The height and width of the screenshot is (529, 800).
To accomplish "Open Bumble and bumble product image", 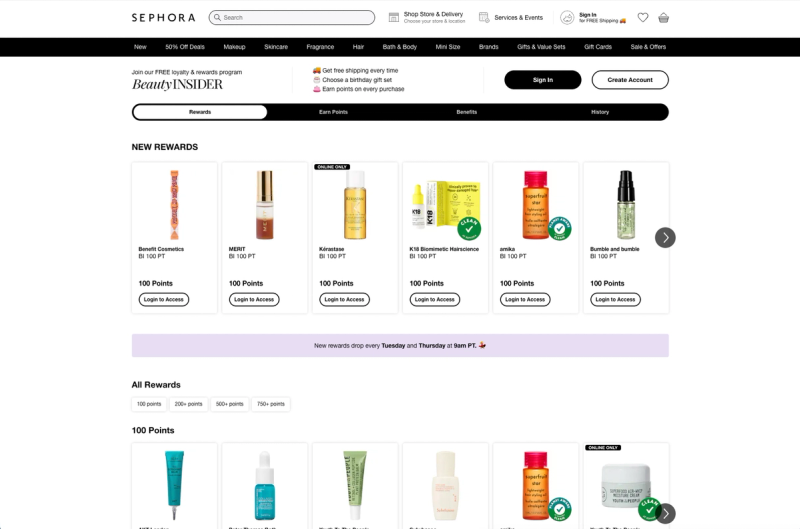I will pyautogui.click(x=626, y=205).
